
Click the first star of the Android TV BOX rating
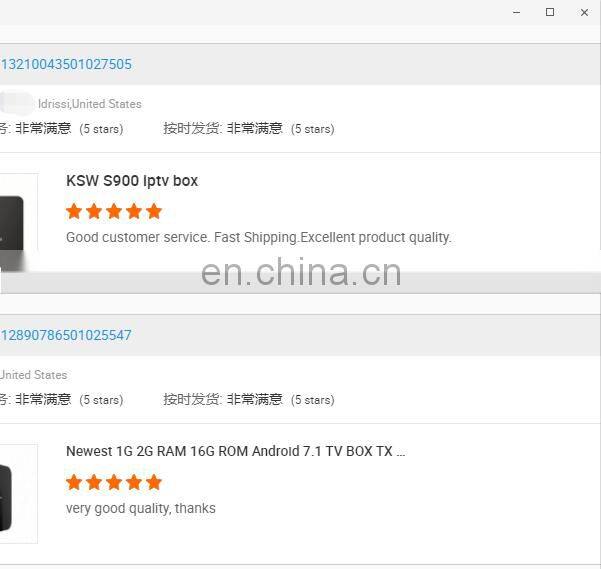click(74, 482)
